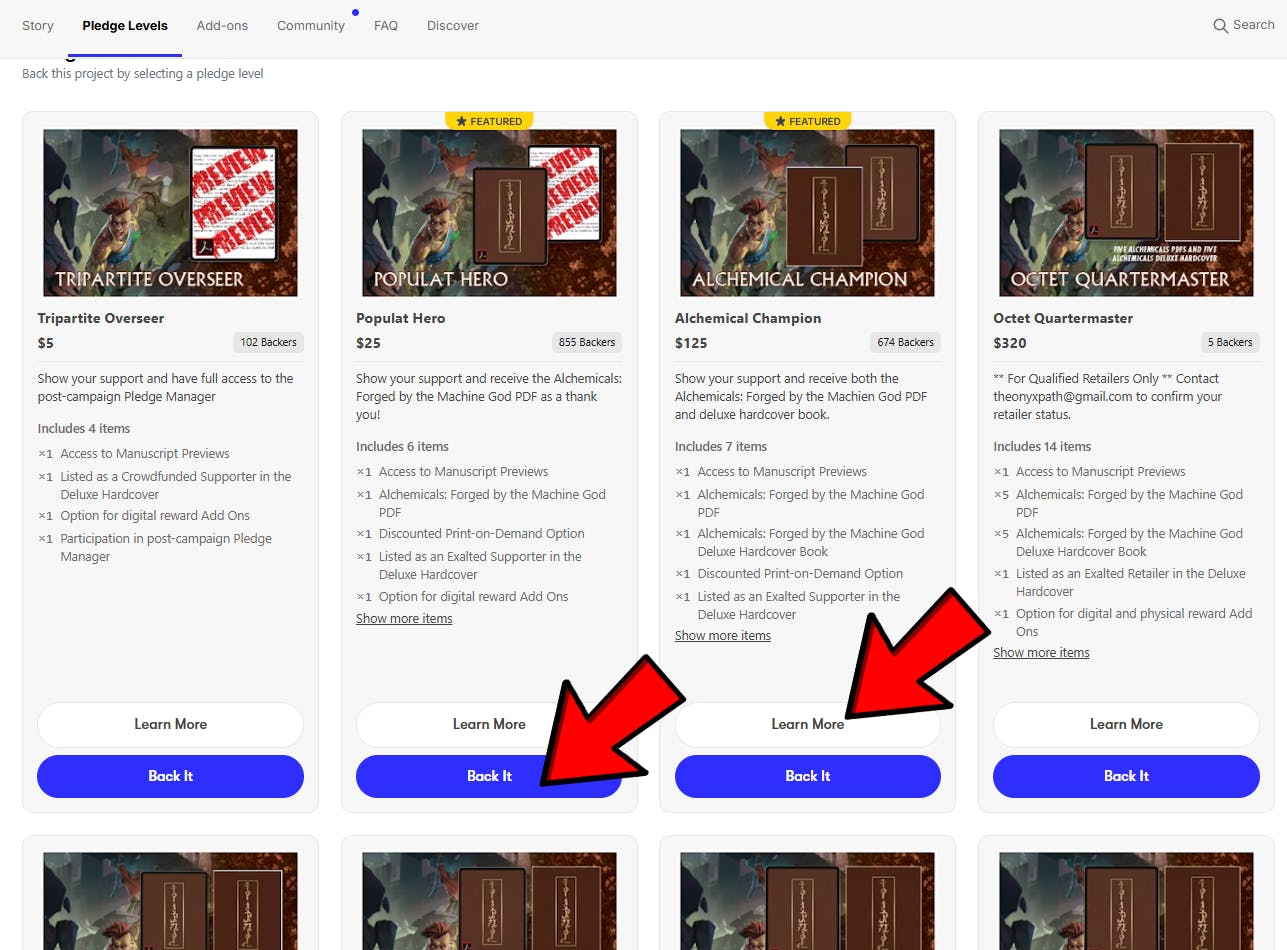Open the Populat Hero reward image
The height and width of the screenshot is (950, 1287).
point(489,212)
